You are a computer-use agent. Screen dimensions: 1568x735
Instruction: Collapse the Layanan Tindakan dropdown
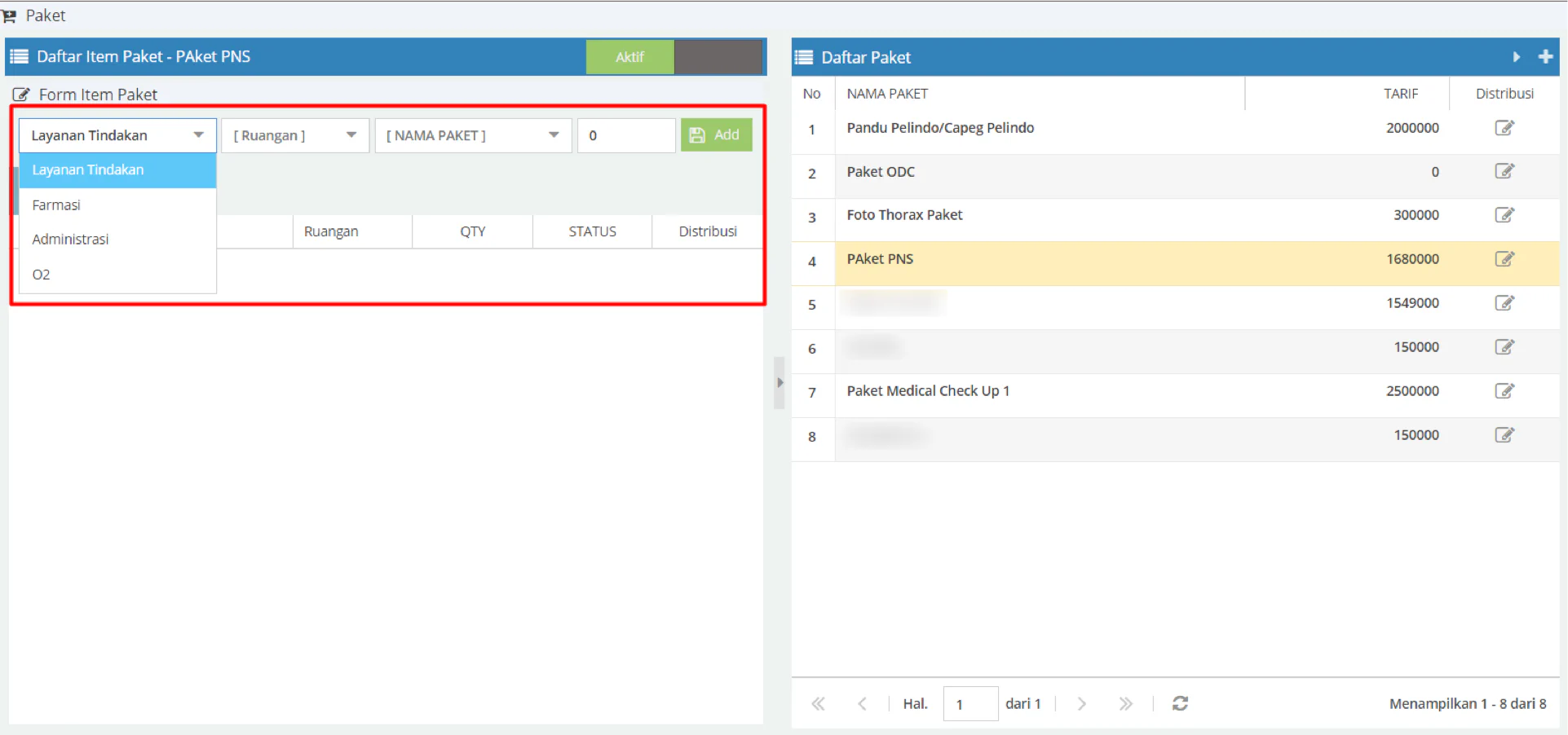click(x=117, y=135)
